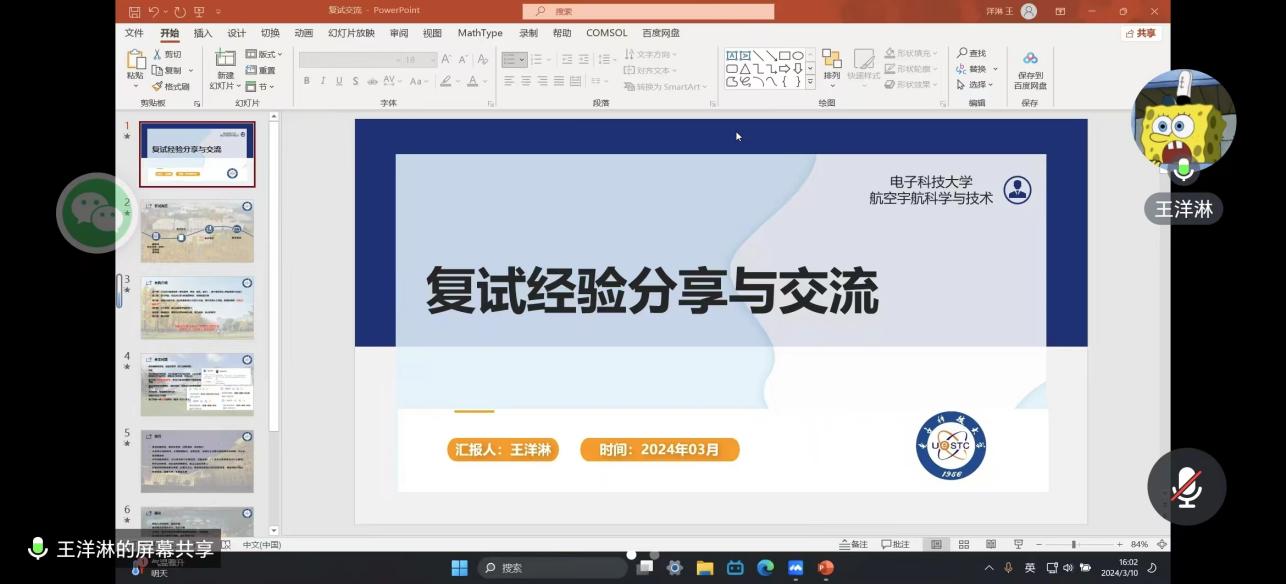Toggle the Notes (备注) pane

click(853, 544)
